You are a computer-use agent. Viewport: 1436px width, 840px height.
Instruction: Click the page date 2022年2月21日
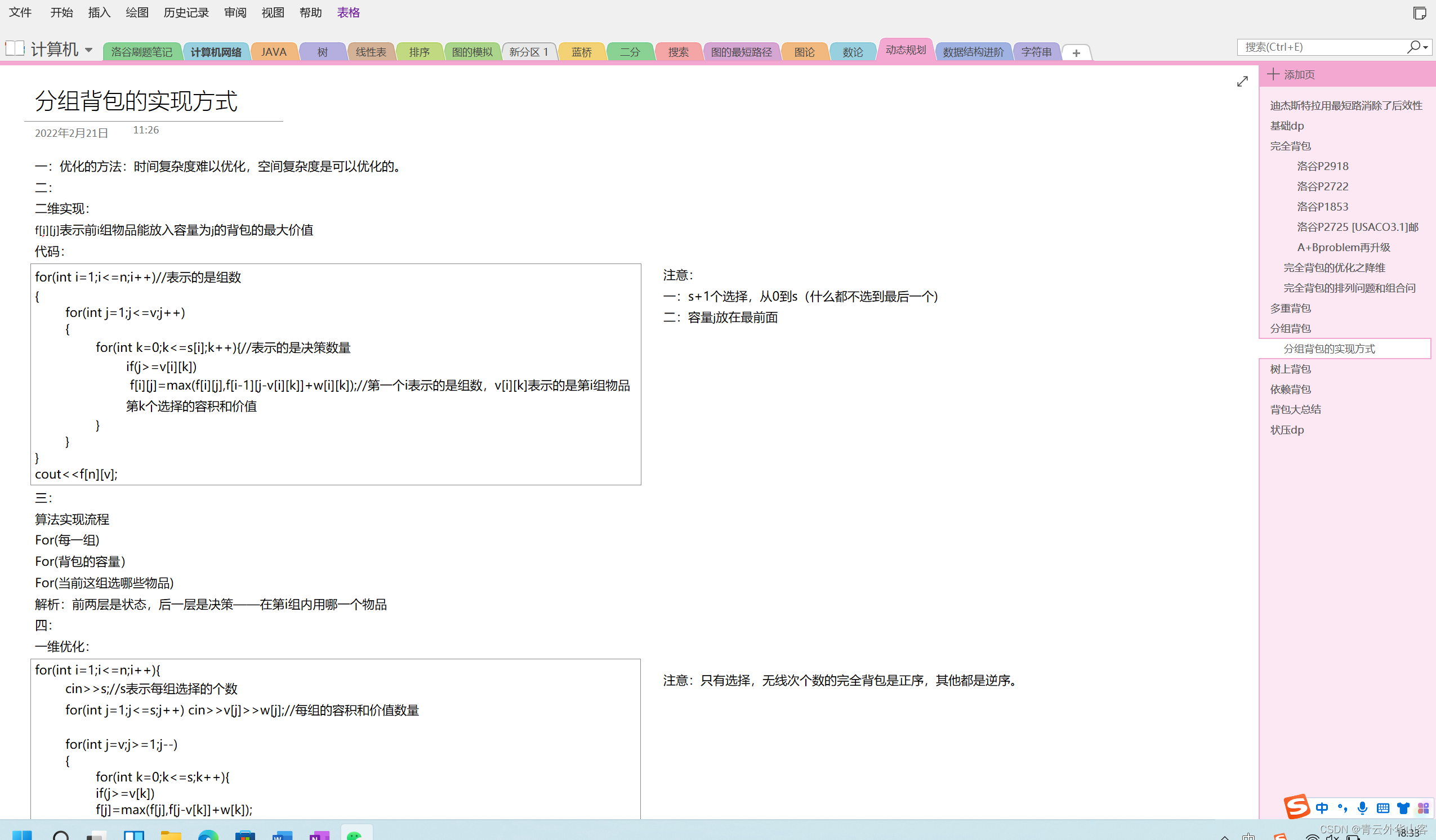coord(71,133)
